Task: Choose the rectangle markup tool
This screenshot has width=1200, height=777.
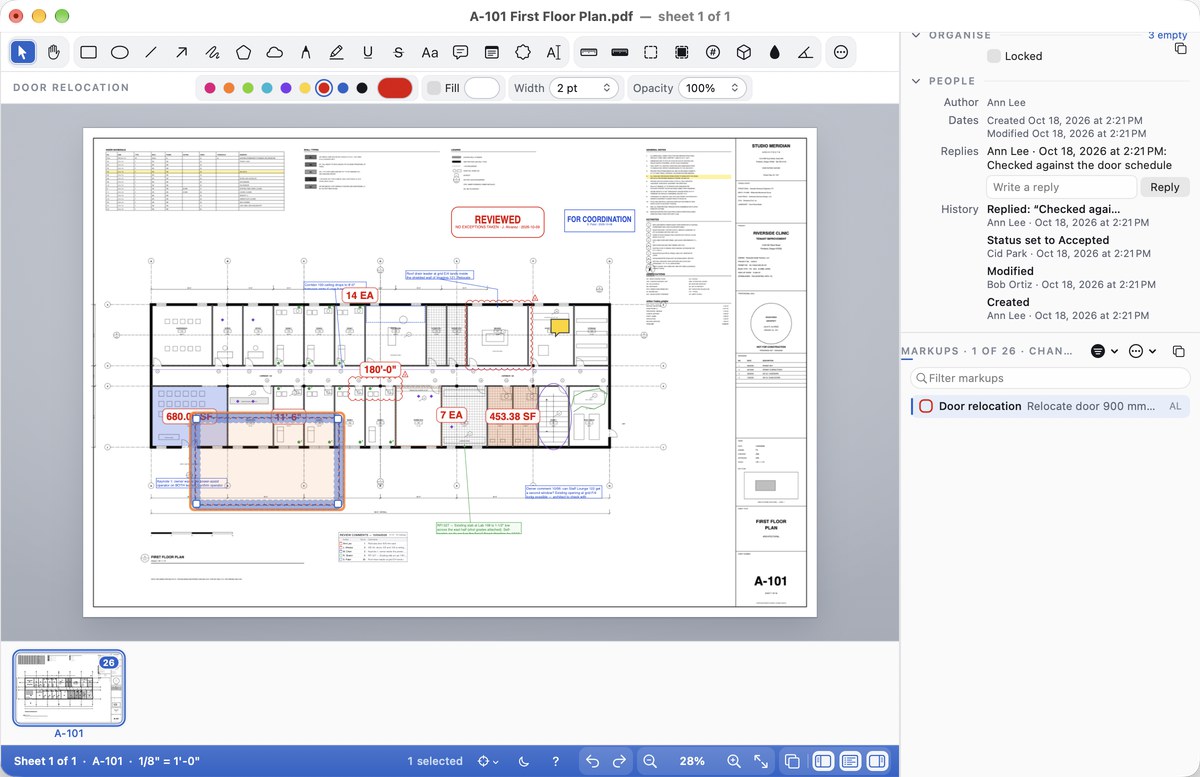Action: pyautogui.click(x=88, y=52)
